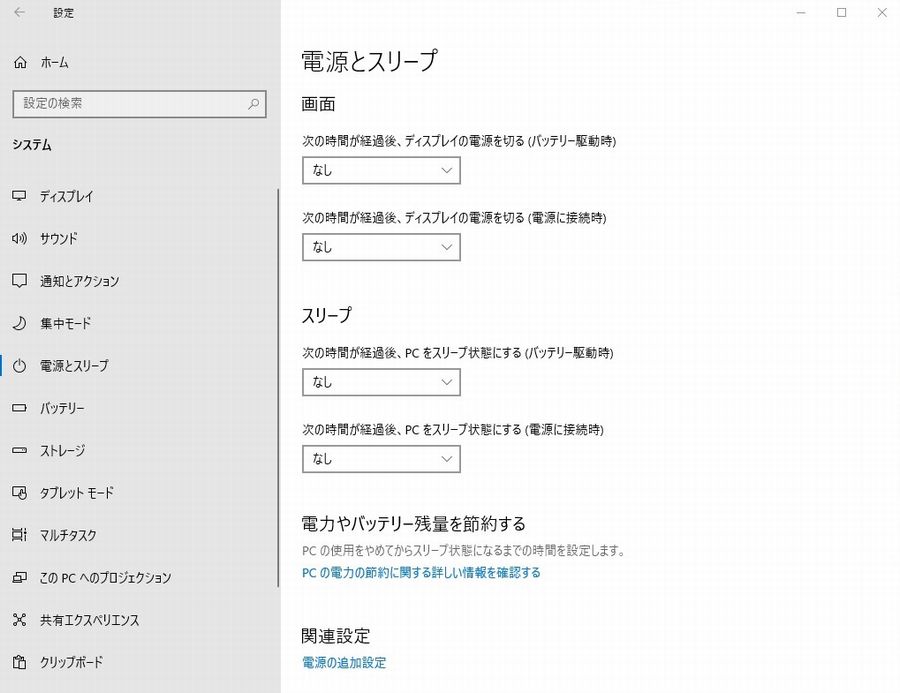Click the Sound (サウンド) speaker icon
This screenshot has height=693, width=900.
point(19,239)
